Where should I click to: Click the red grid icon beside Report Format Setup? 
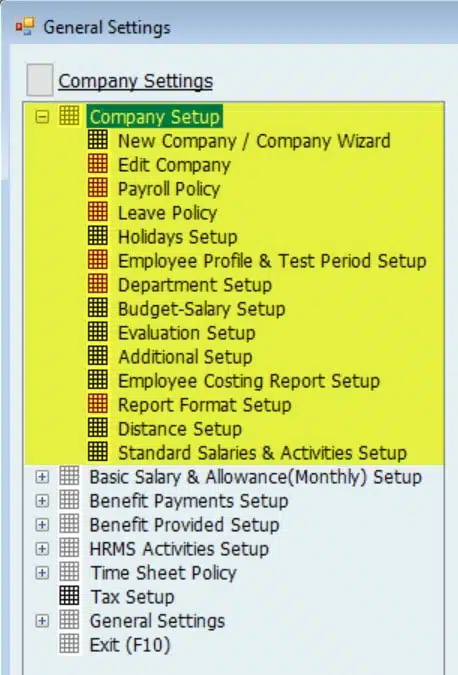(98, 404)
